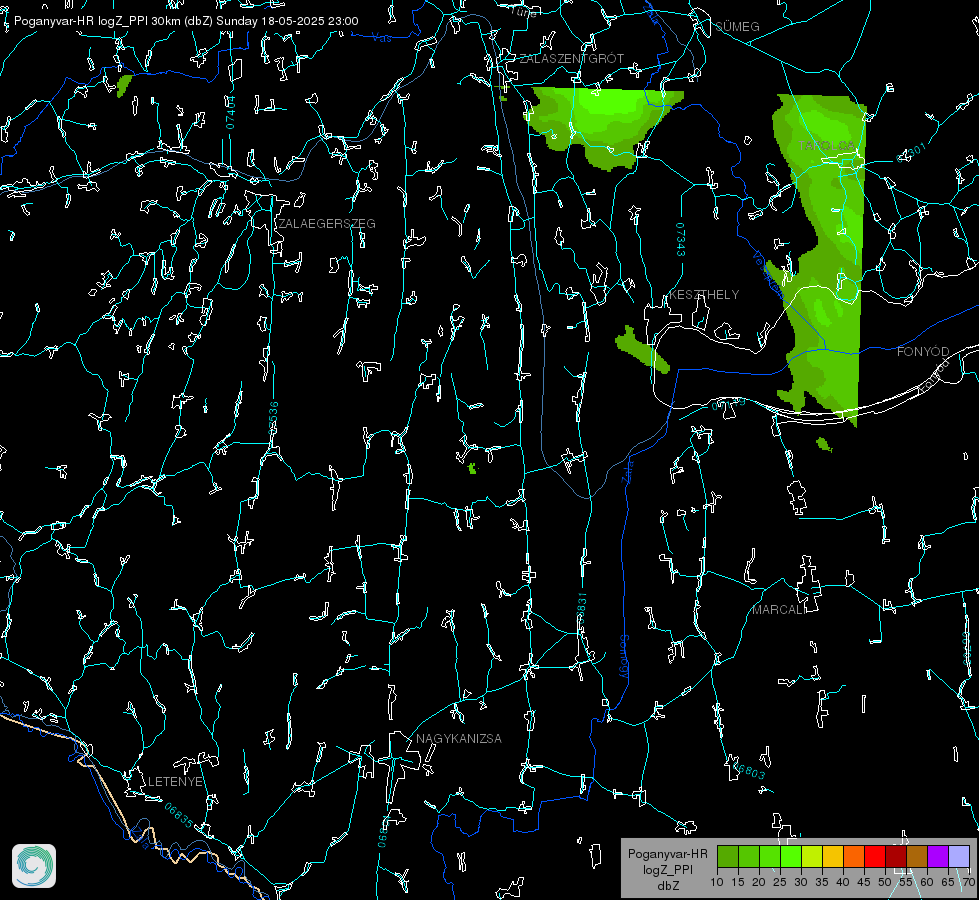Click the purple 60-65 dBZ legend swatch
This screenshot has height=900, width=979.
point(938,856)
